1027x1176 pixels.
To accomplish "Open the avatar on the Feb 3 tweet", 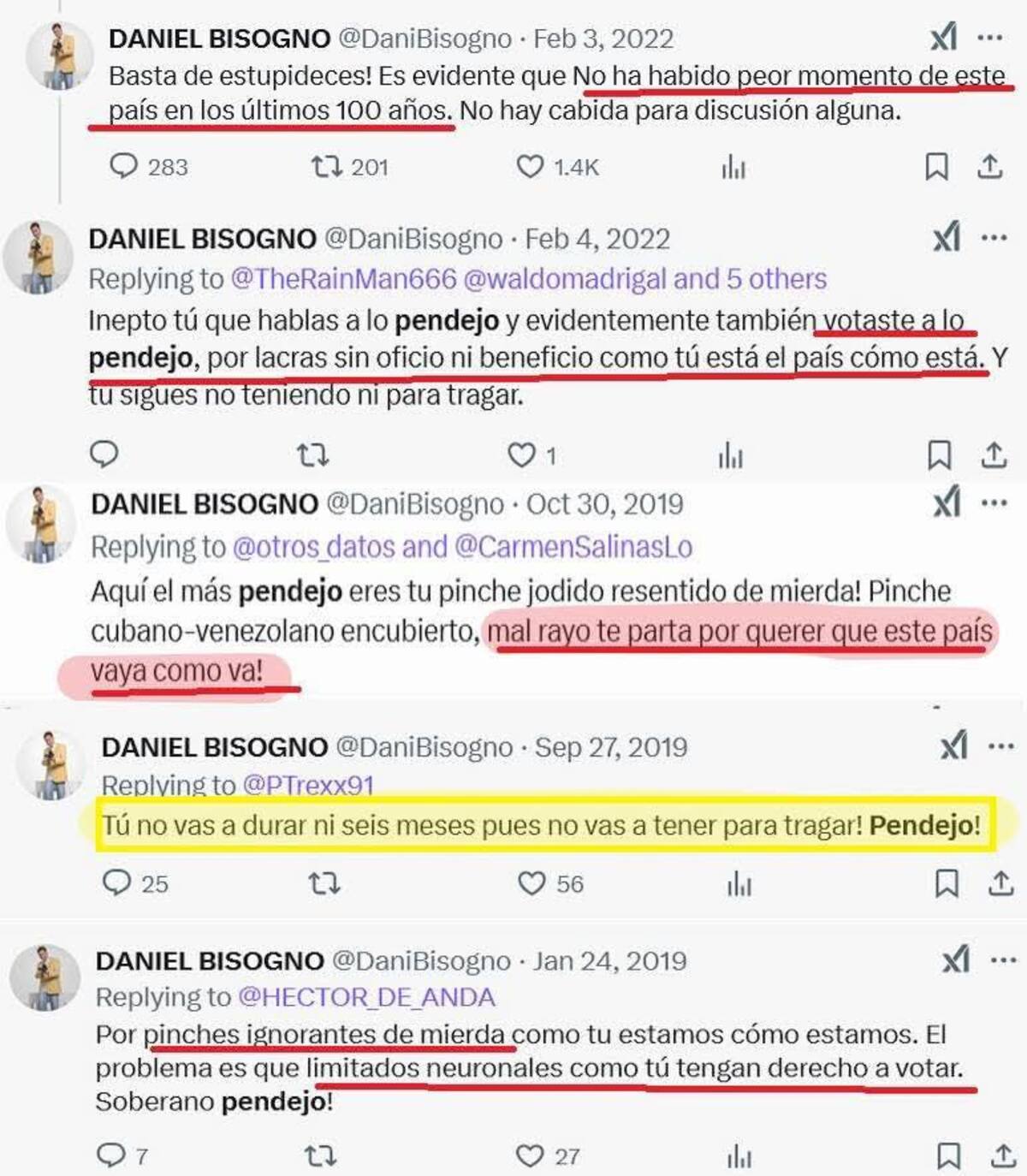I will [x=59, y=56].
